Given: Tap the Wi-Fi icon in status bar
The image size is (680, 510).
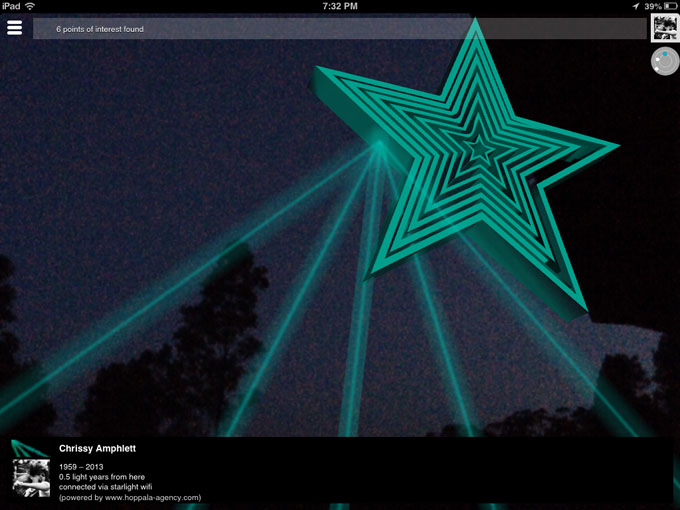Looking at the screenshot, I should coord(30,6).
